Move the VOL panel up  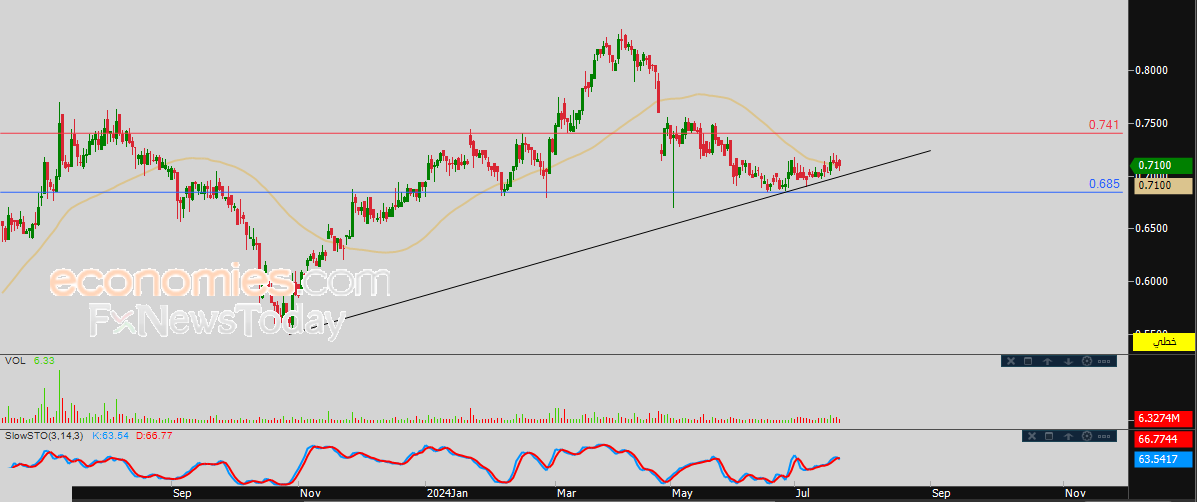click(1047, 362)
